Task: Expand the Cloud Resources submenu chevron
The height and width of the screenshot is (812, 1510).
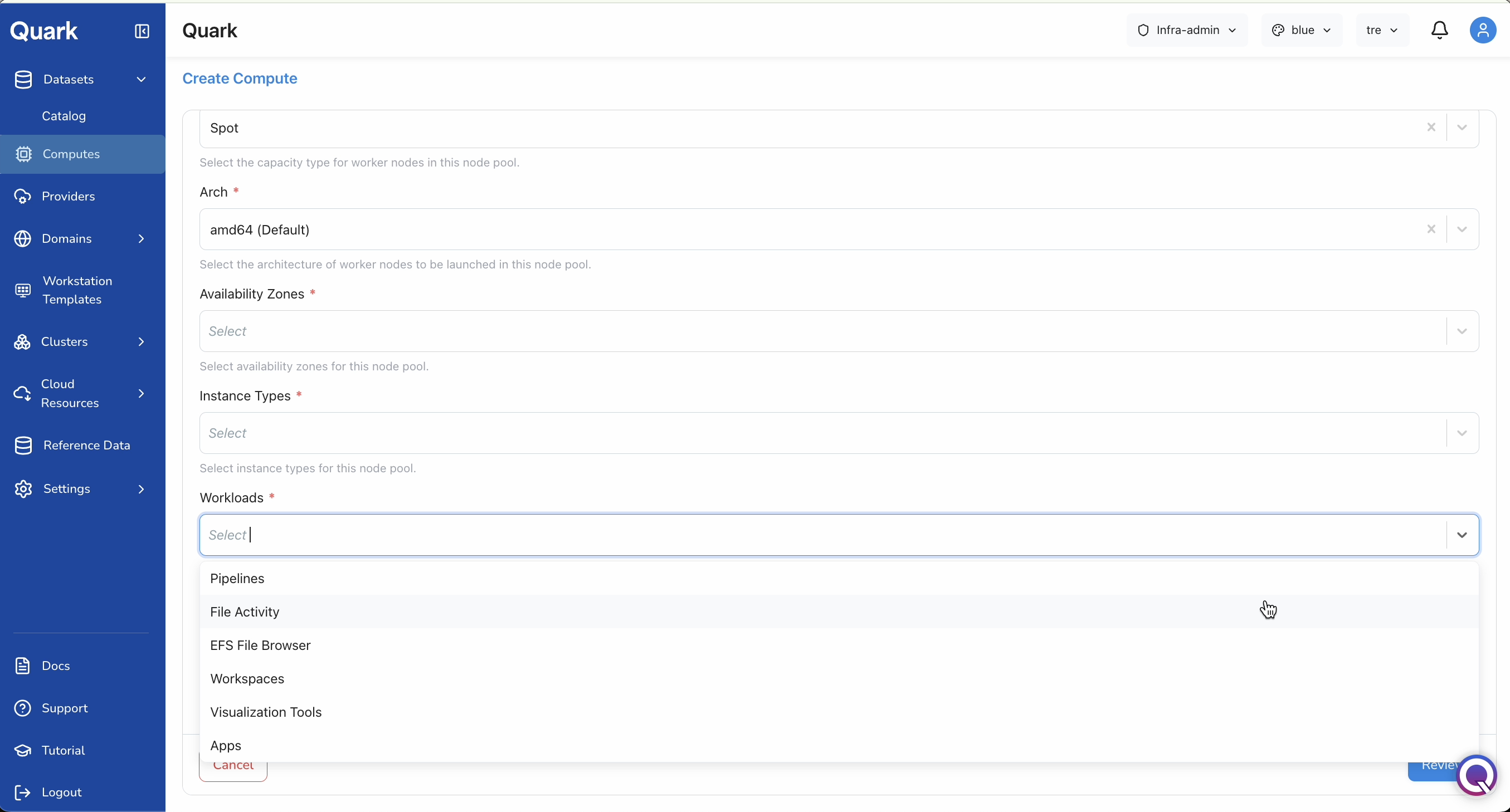Action: pyautogui.click(x=142, y=394)
